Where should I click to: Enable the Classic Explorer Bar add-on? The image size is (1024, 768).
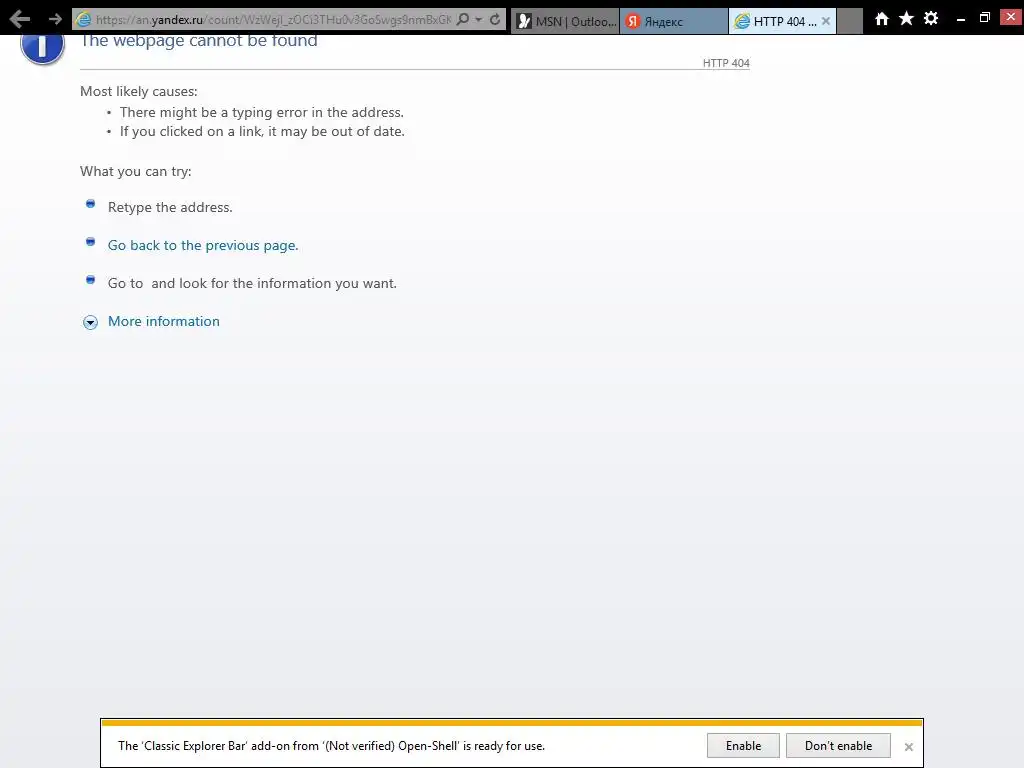point(743,745)
